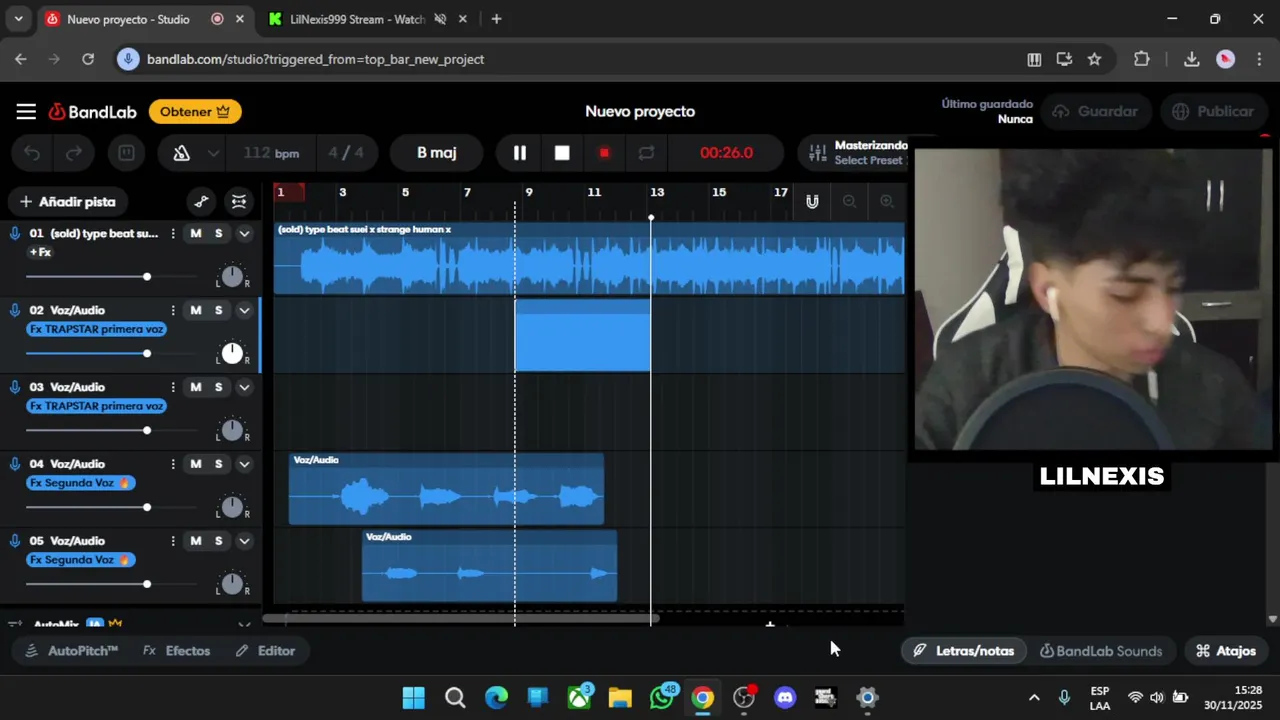1280x720 pixels.
Task: Change the 4 / 4 time signature
Action: (x=346, y=153)
